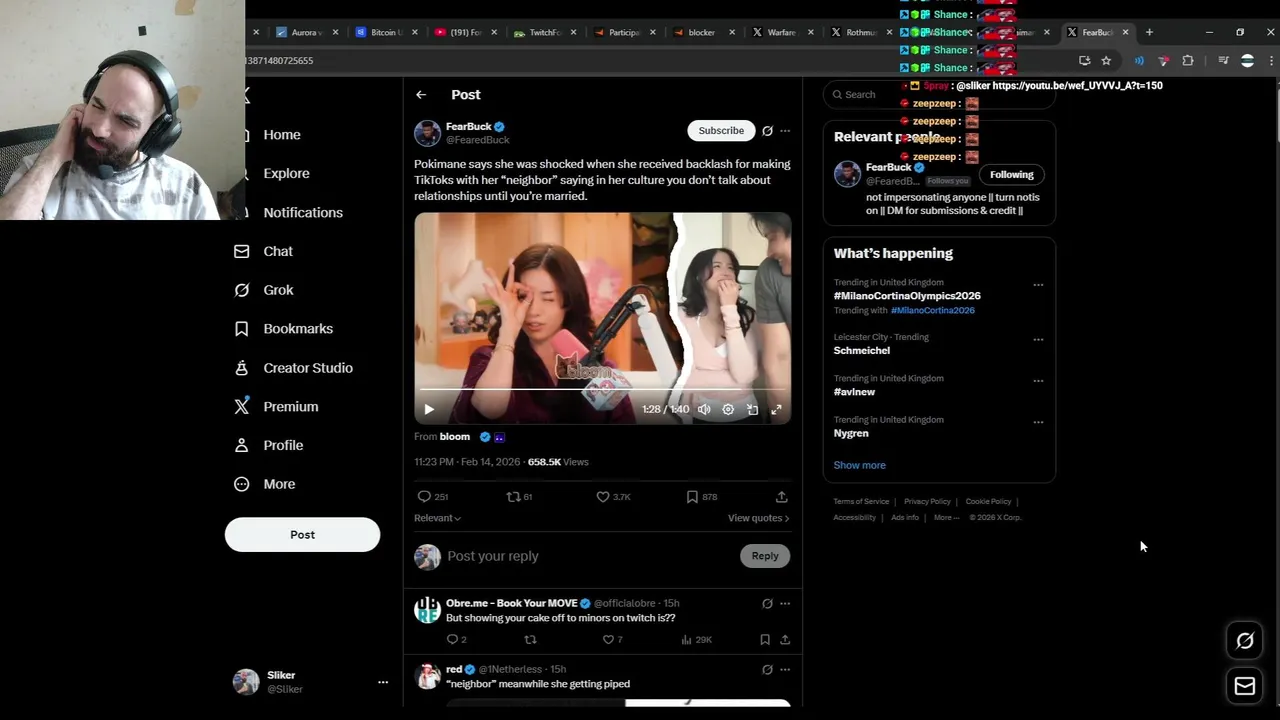Image resolution: width=1280 pixels, height=720 pixels.
Task: Mute the video with the speaker icon
Action: tap(704, 409)
